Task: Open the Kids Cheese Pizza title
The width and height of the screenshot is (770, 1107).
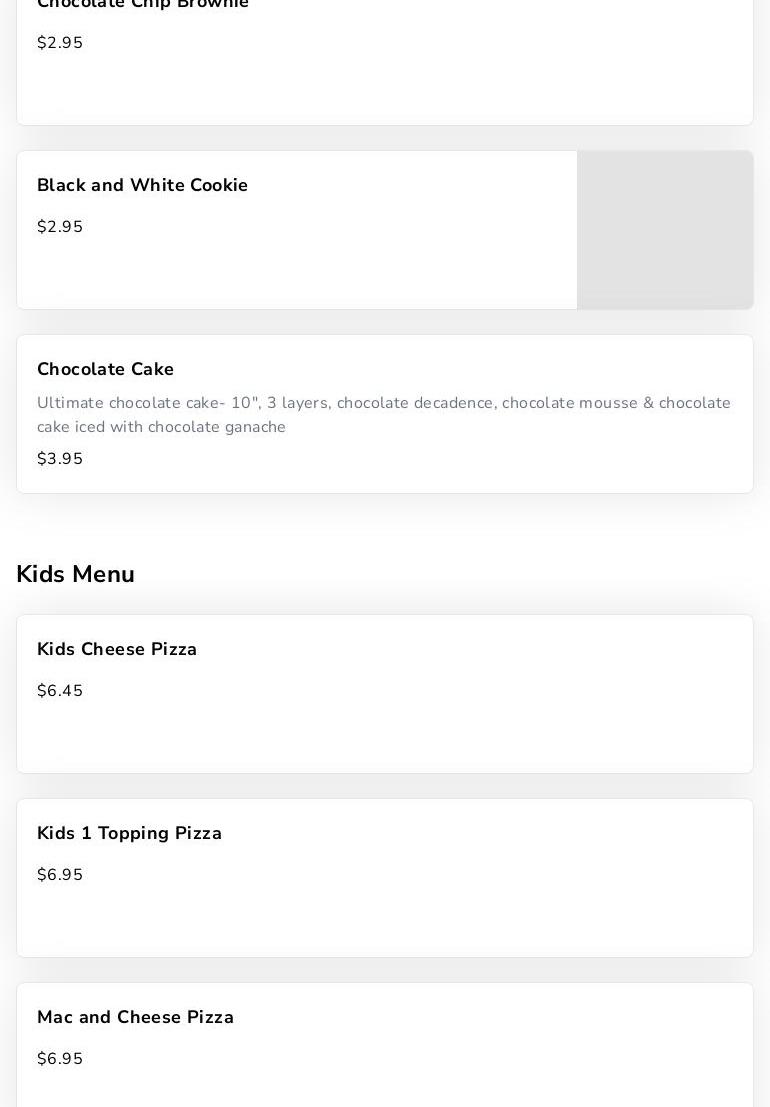Action: pyautogui.click(x=117, y=650)
